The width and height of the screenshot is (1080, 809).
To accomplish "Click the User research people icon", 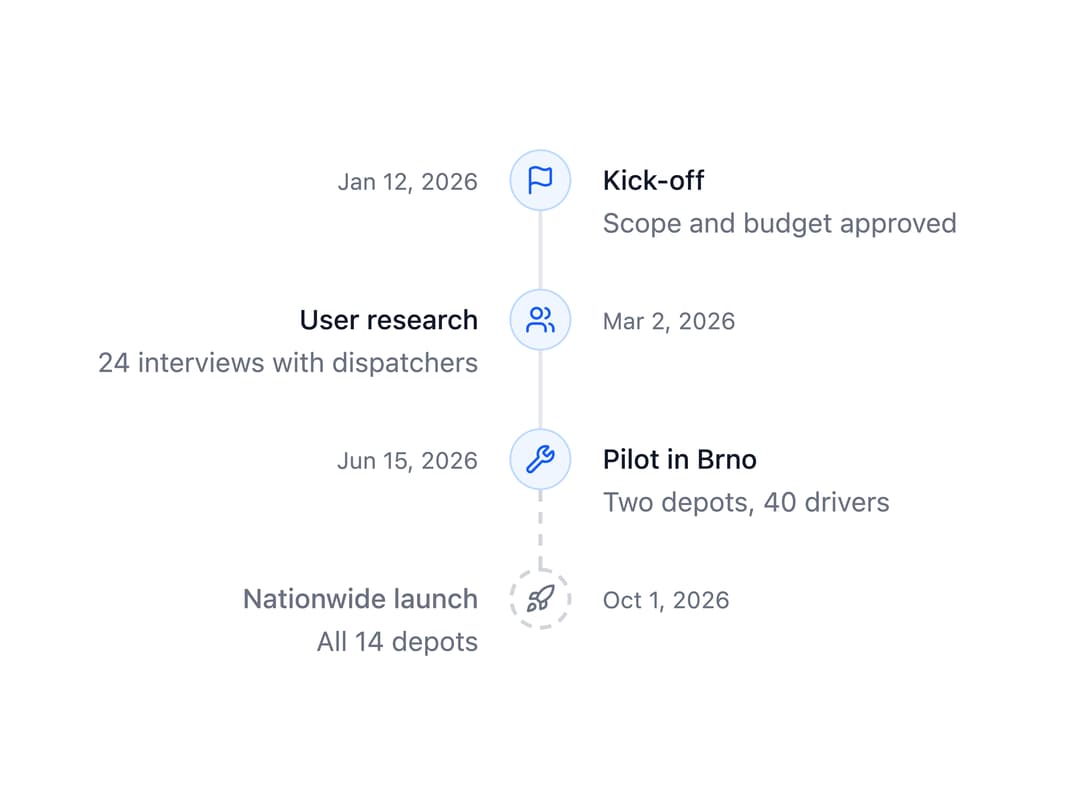I will [540, 320].
